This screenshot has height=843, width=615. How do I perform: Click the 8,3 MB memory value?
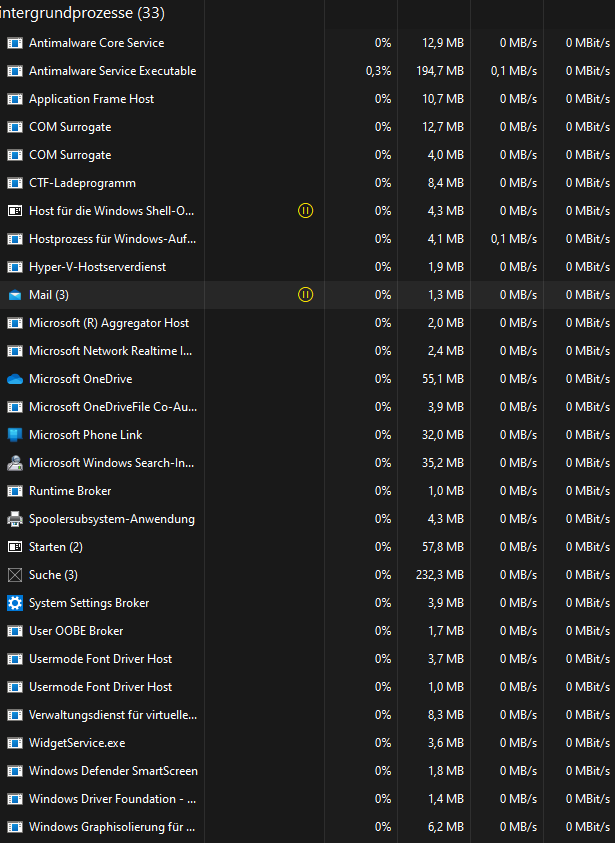tap(446, 715)
